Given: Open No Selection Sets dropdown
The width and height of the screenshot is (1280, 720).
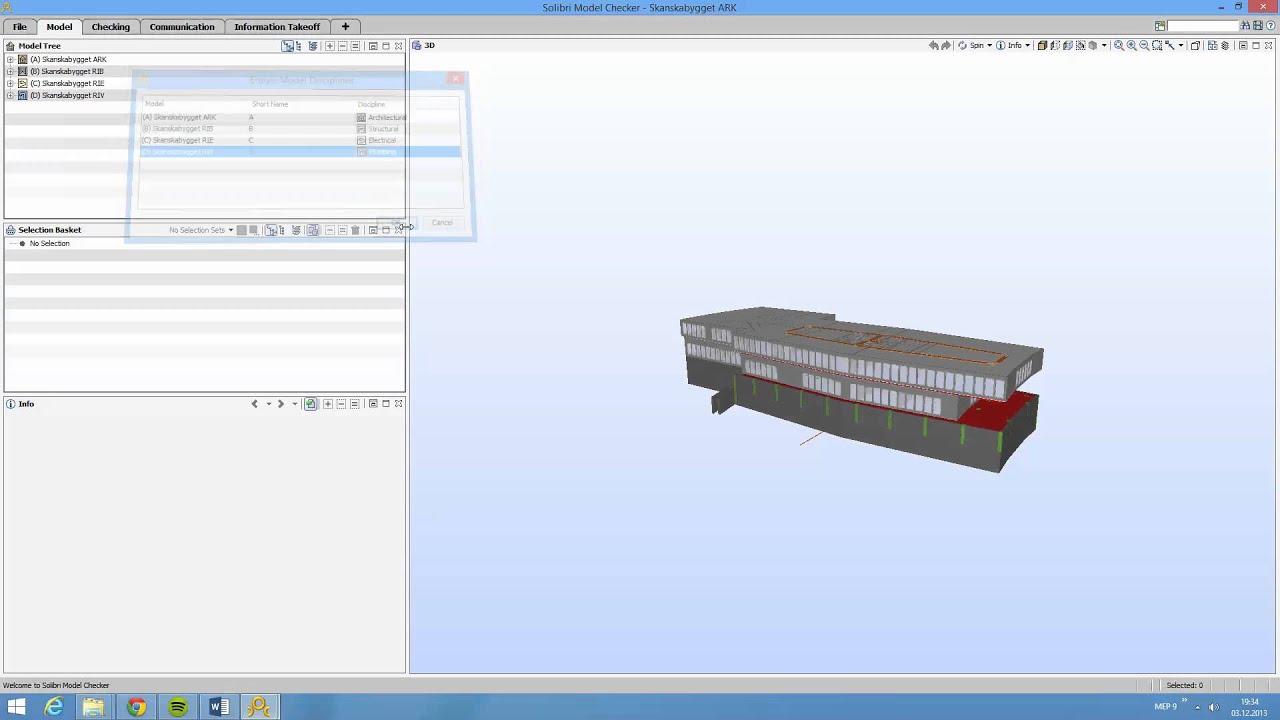Looking at the screenshot, I should (x=201, y=230).
